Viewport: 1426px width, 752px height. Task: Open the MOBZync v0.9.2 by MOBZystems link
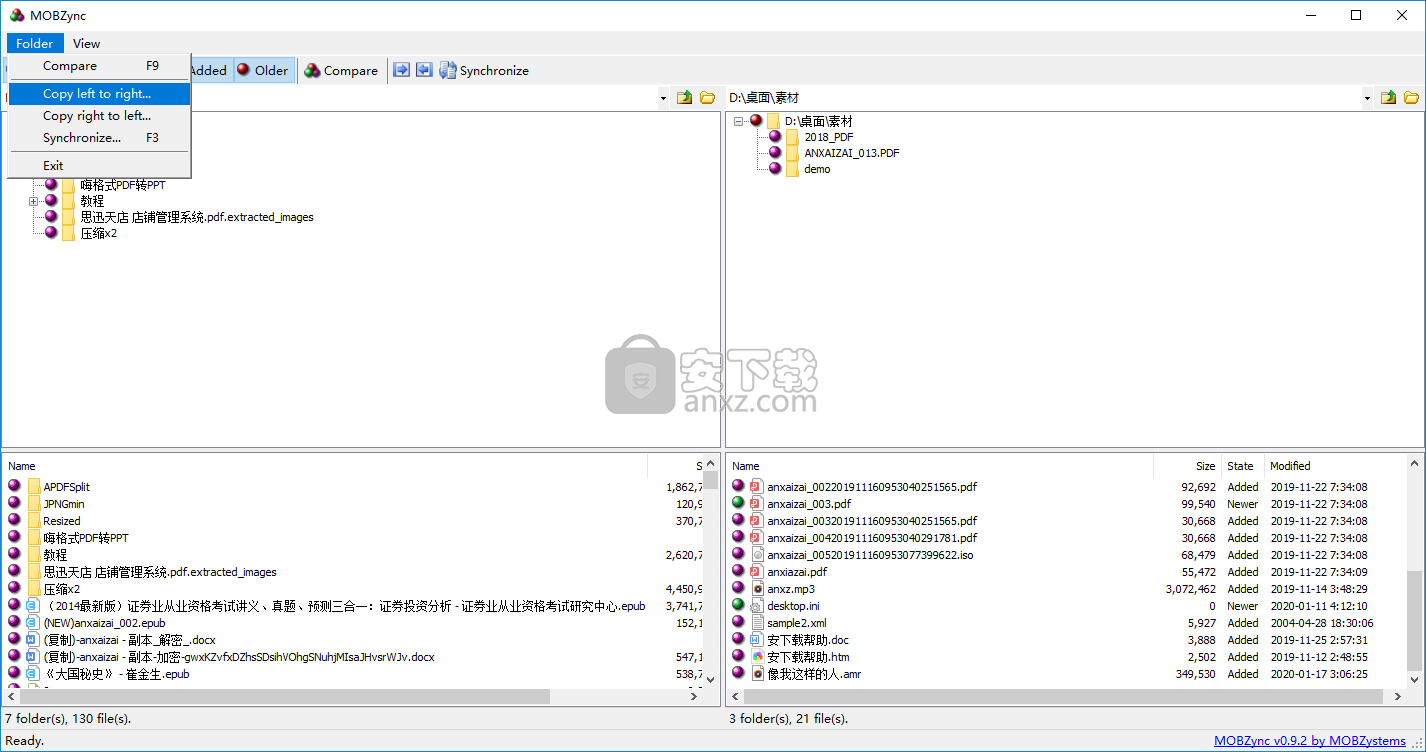coord(1309,741)
